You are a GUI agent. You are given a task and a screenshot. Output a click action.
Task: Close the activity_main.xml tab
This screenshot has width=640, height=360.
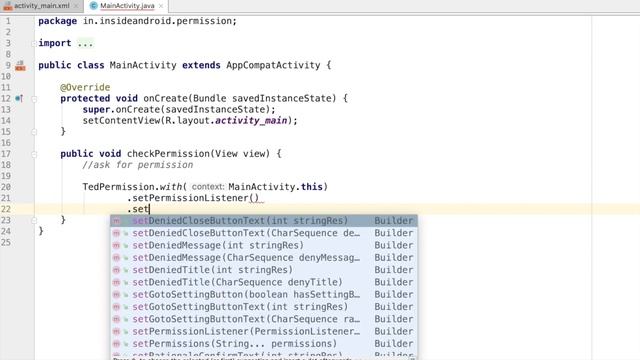(76, 6)
